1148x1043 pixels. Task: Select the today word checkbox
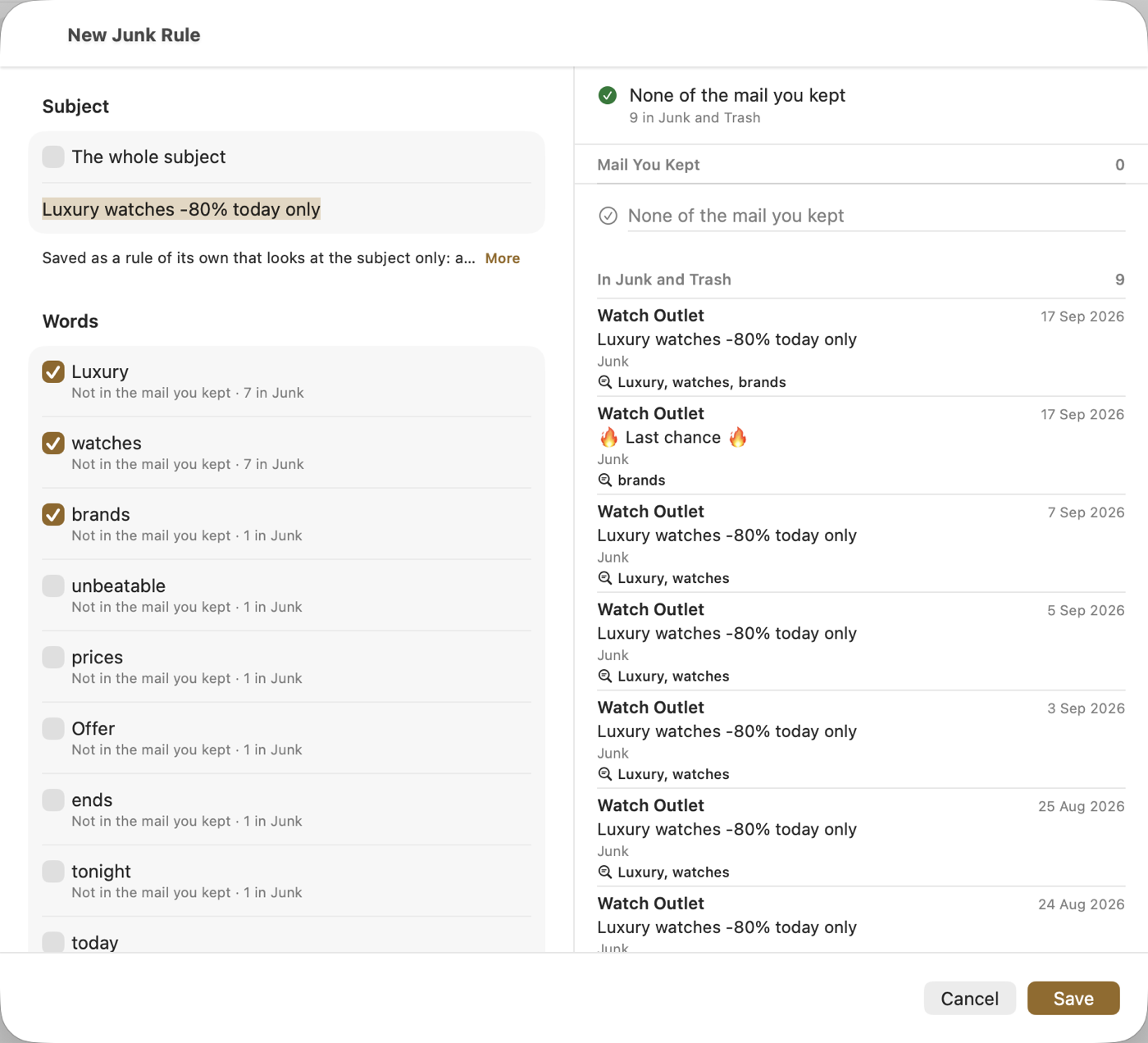pos(53,942)
